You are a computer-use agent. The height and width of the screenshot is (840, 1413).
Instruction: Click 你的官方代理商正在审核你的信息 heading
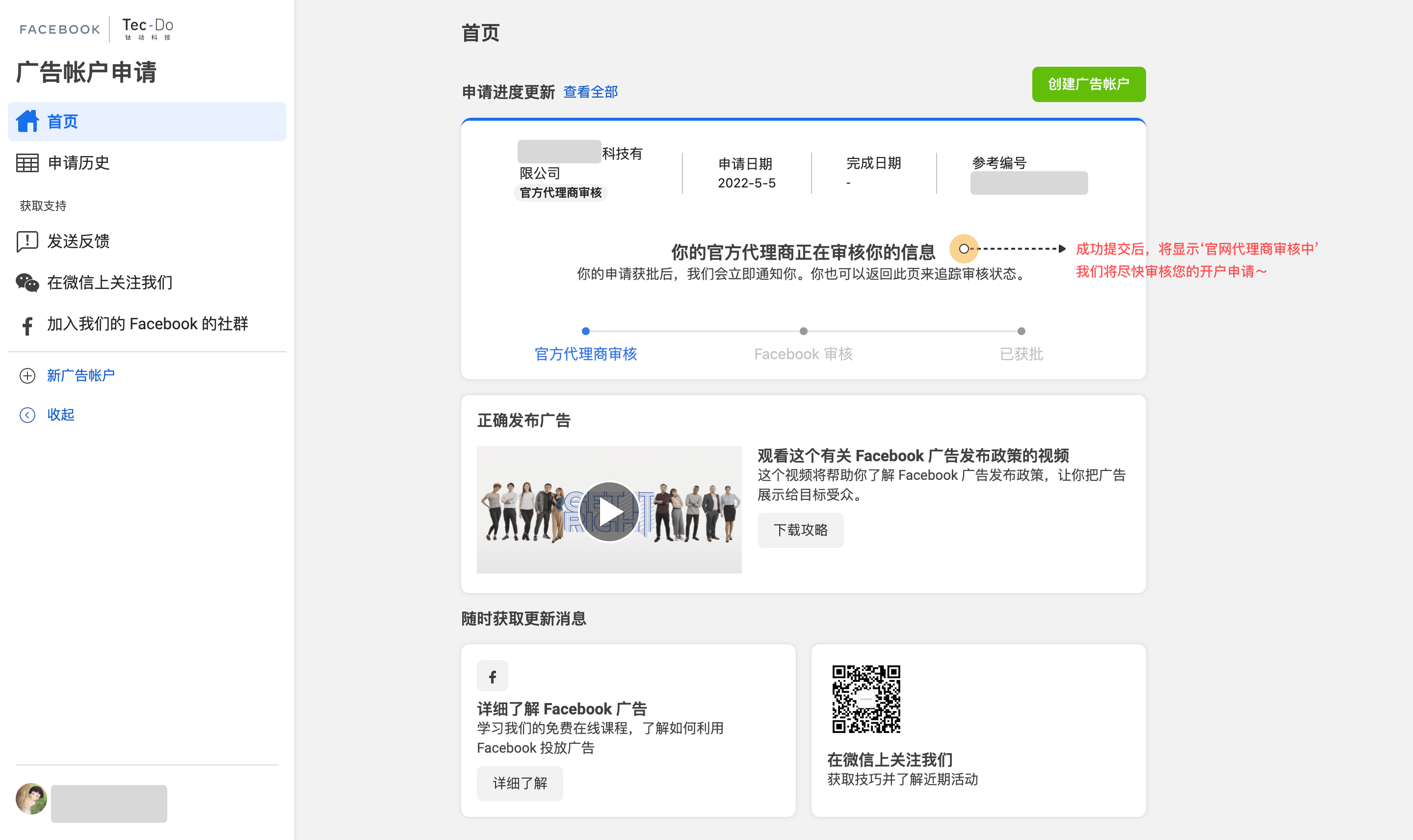(803, 252)
